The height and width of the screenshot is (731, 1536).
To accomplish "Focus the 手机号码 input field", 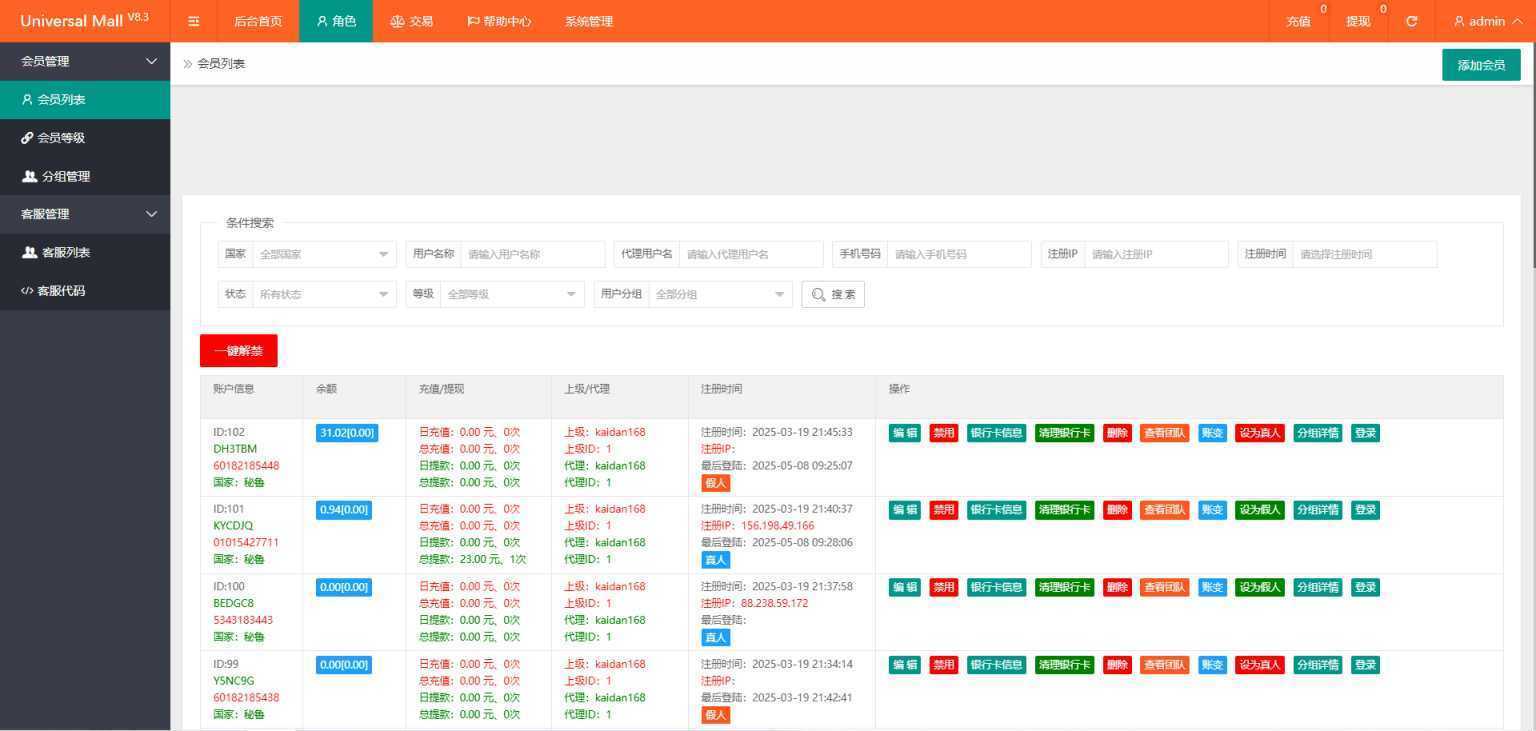I will [x=959, y=254].
